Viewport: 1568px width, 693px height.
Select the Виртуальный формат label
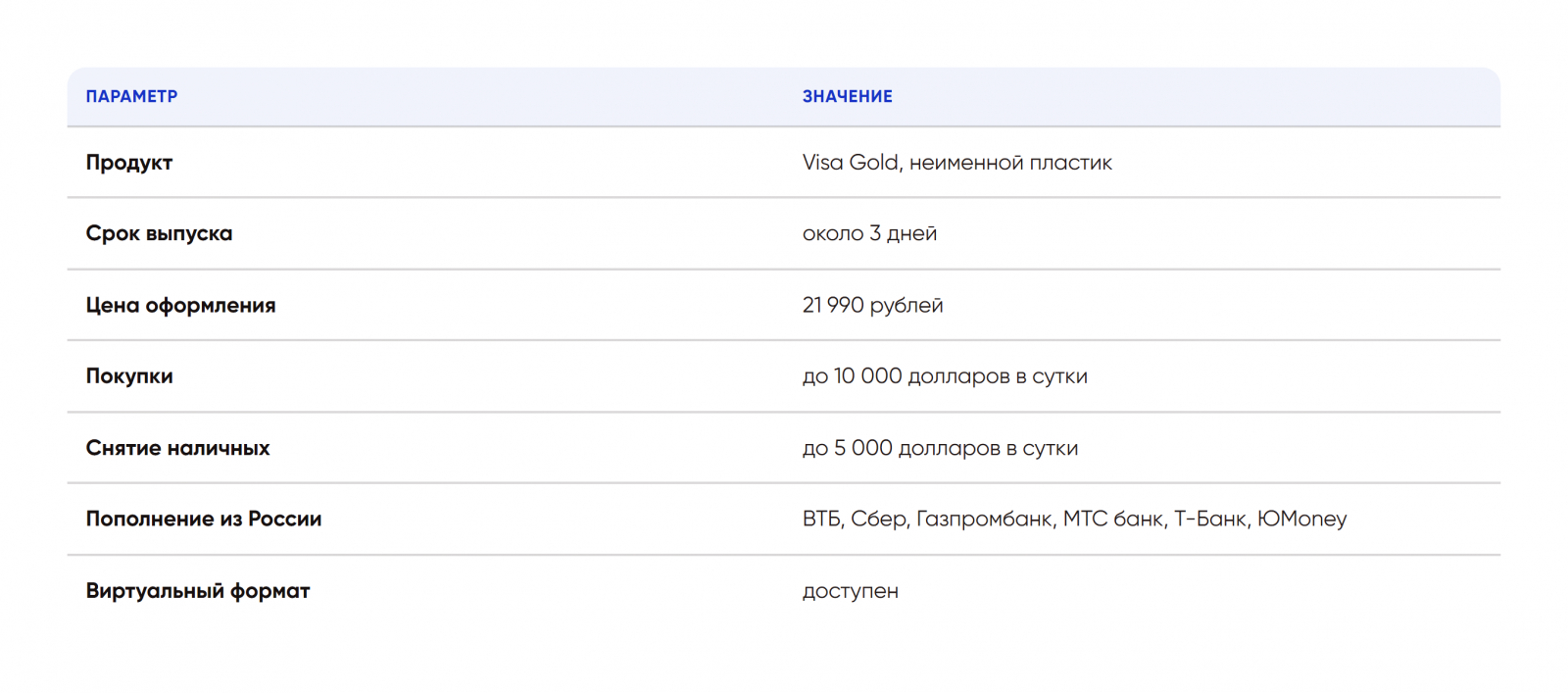pyautogui.click(x=198, y=591)
